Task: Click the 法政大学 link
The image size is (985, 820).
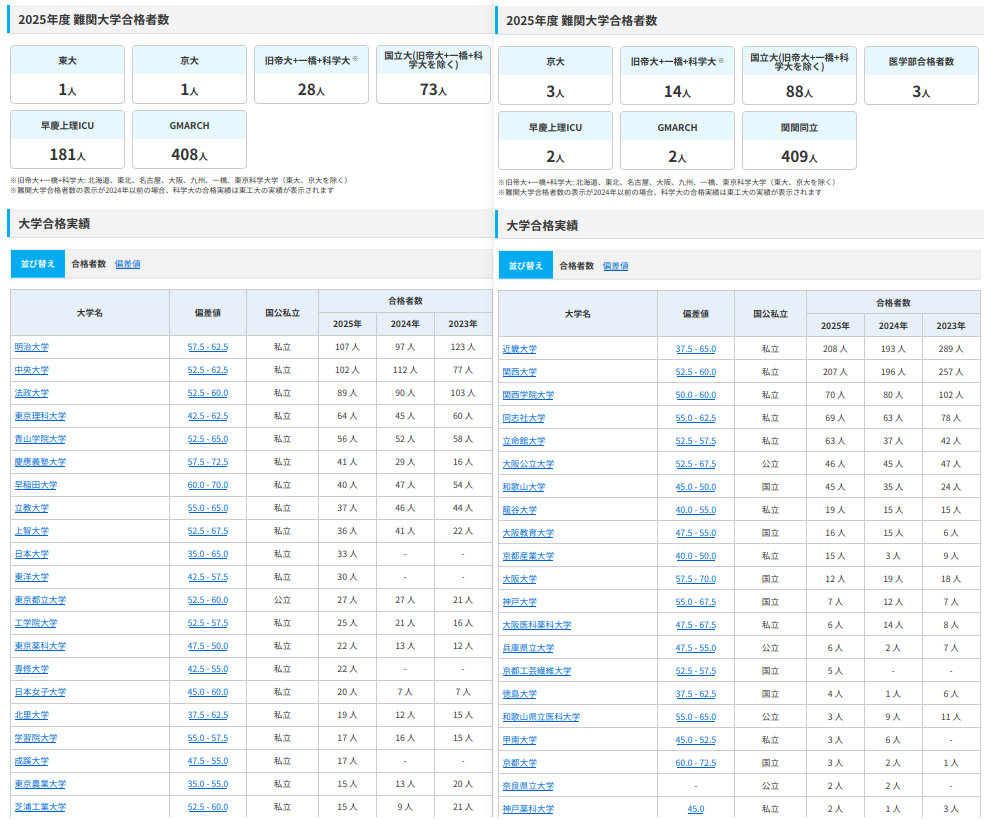Action: pyautogui.click(x=31, y=393)
